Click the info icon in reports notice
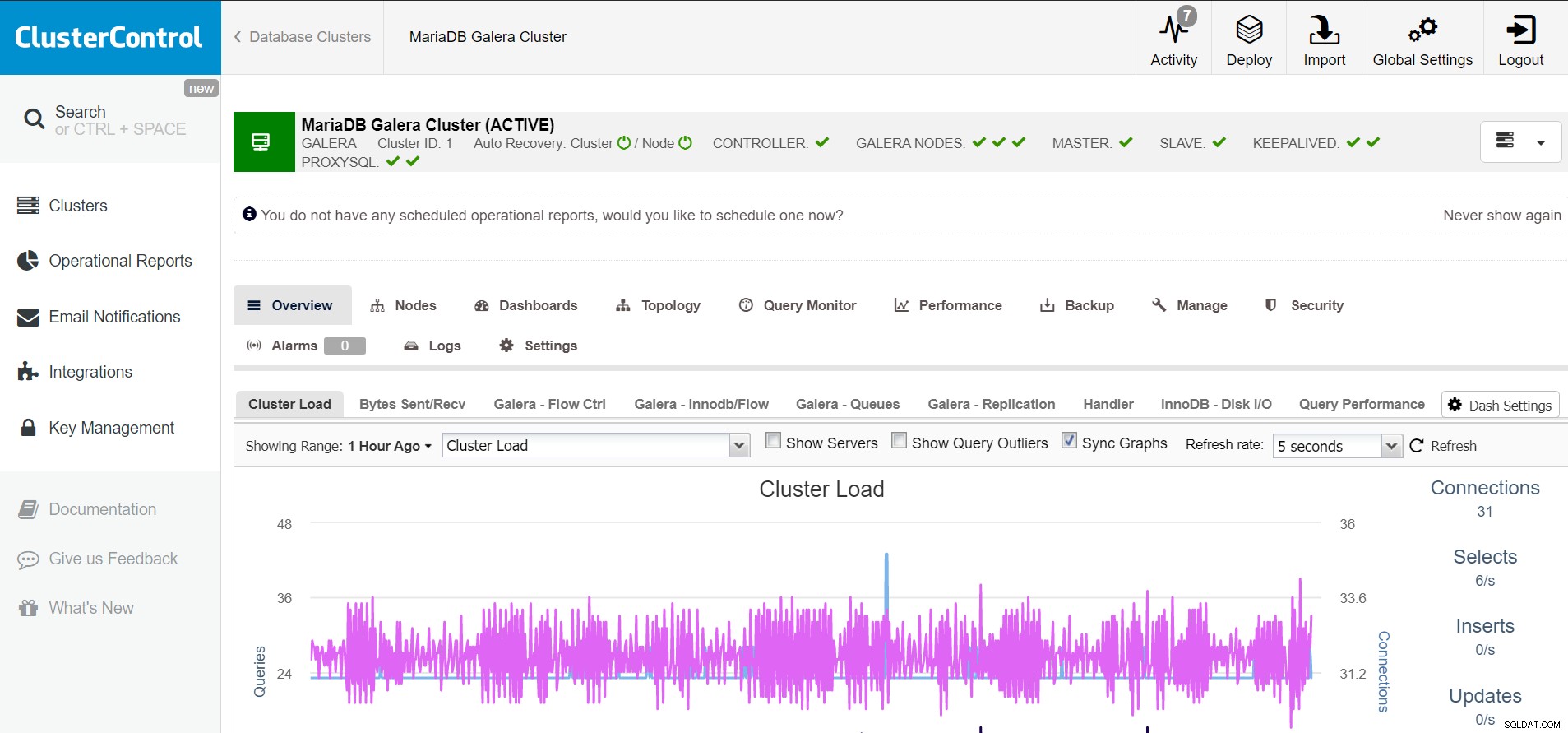 249,215
